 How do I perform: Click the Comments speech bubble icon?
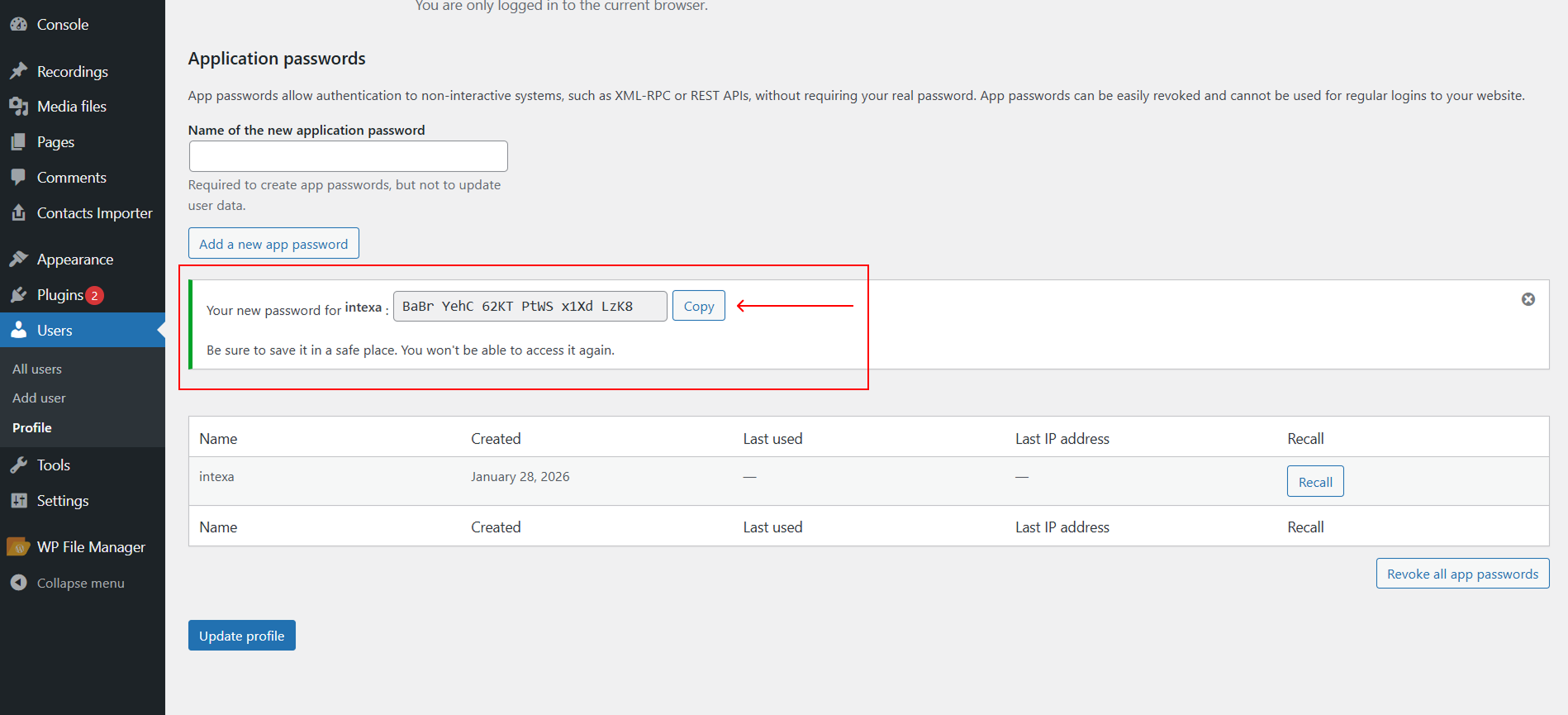tap(18, 177)
